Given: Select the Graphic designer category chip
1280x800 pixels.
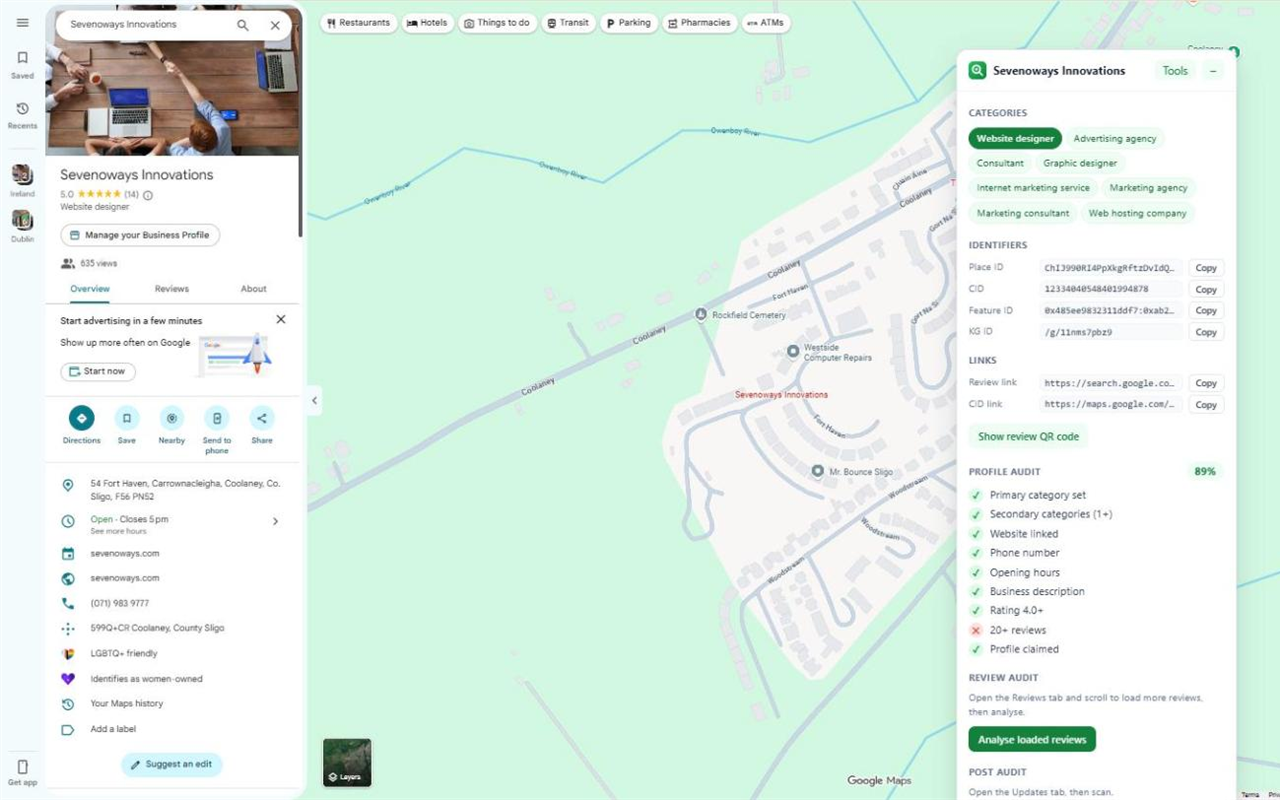Looking at the screenshot, I should (1080, 163).
